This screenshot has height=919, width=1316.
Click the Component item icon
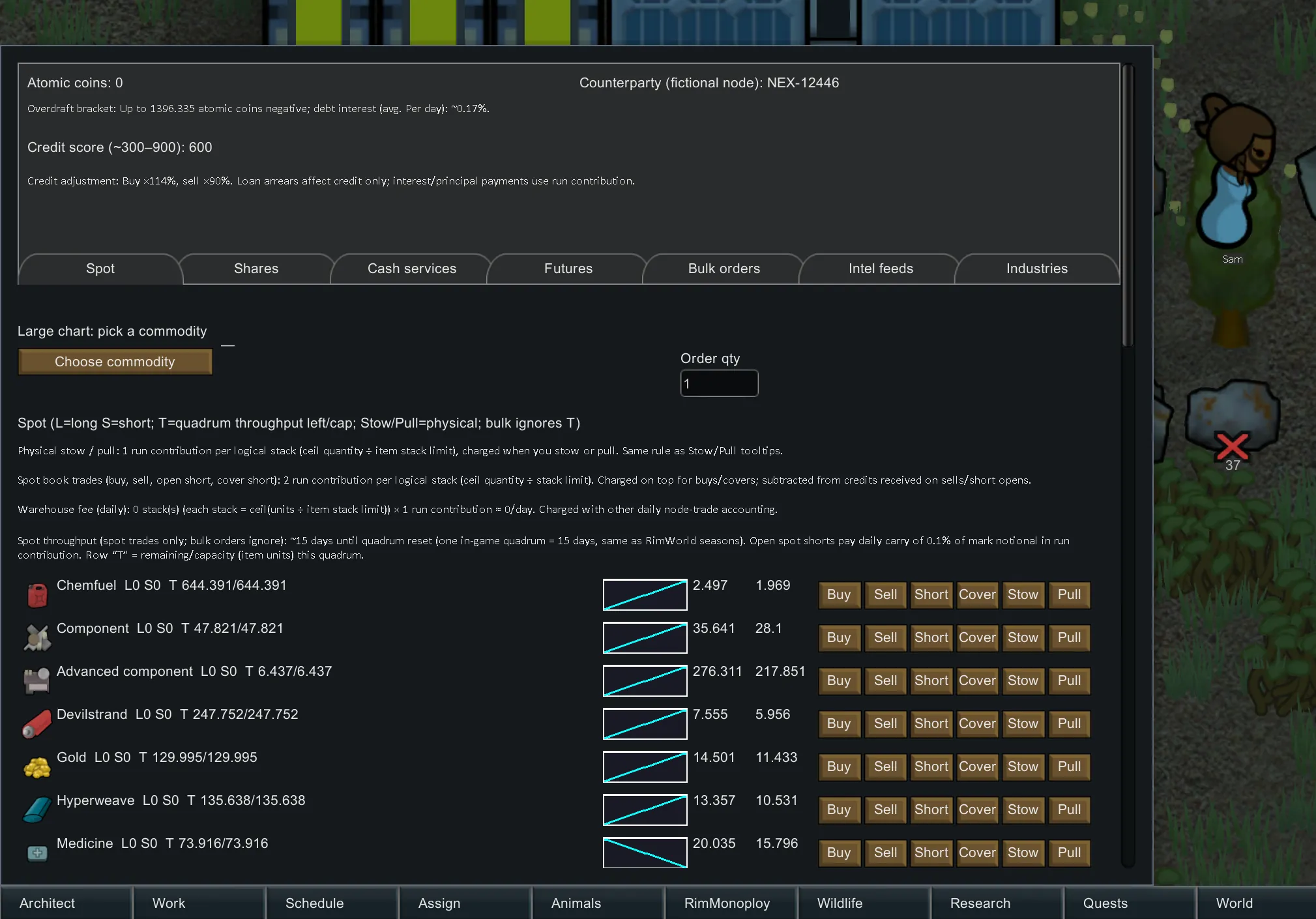click(x=37, y=638)
